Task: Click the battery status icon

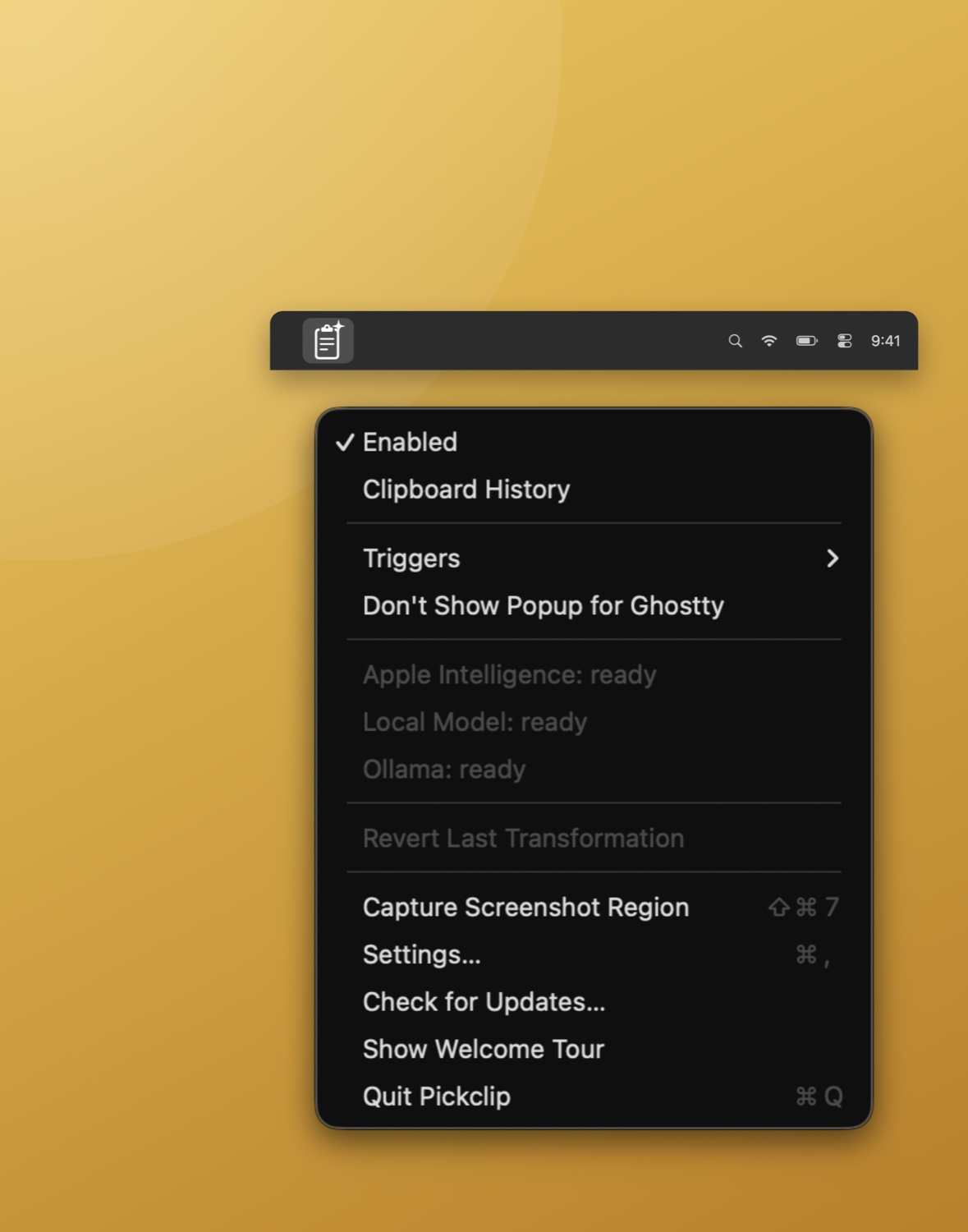Action: point(806,341)
